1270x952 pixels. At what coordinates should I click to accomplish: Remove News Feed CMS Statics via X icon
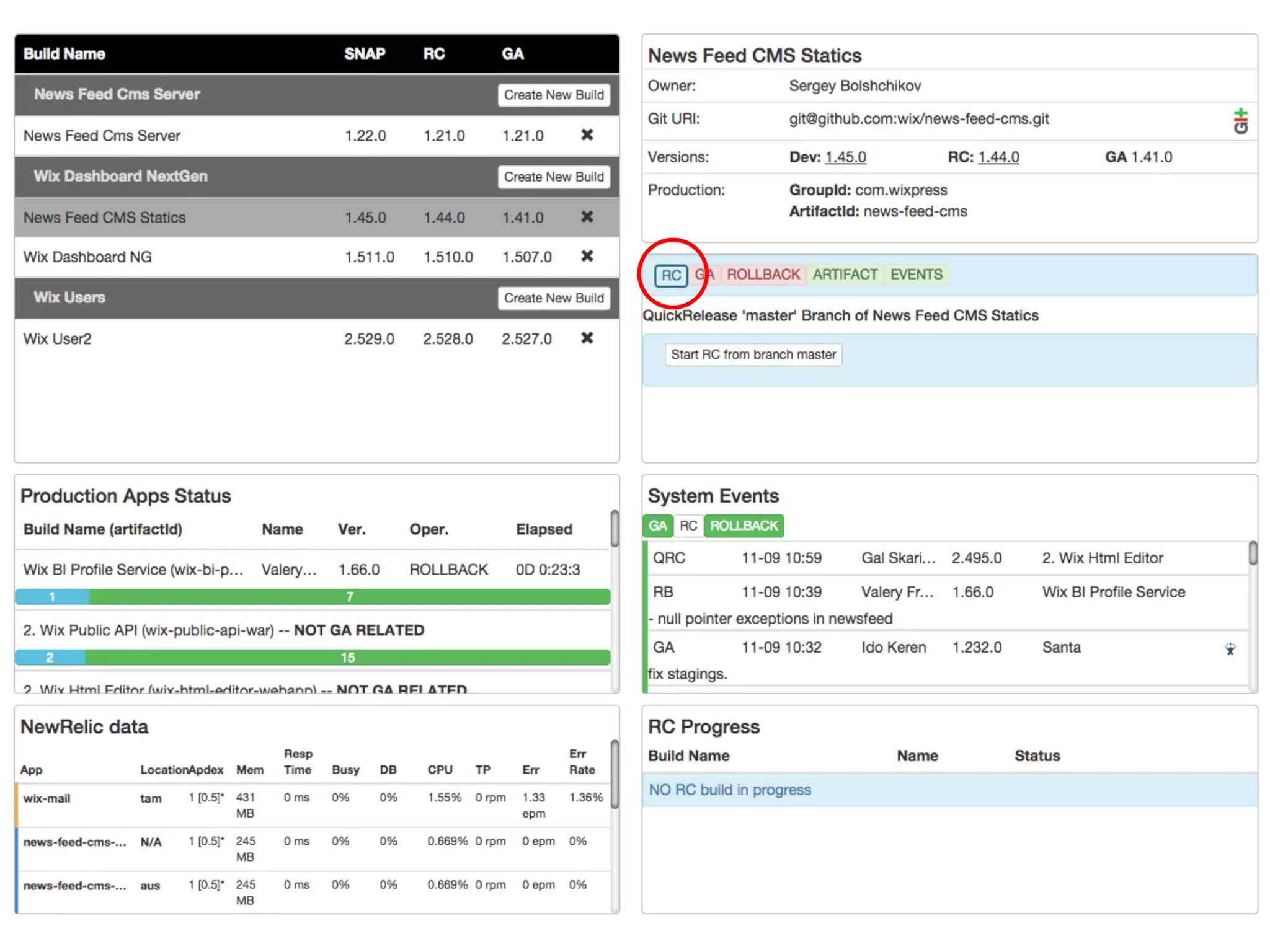587,216
